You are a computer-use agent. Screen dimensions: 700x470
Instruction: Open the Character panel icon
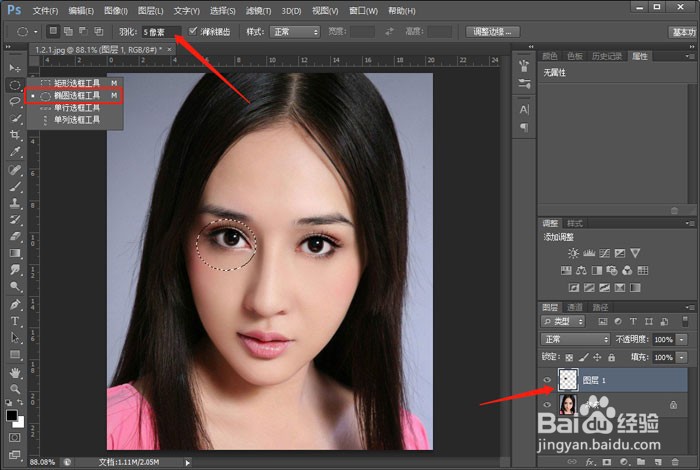pyautogui.click(x=524, y=109)
